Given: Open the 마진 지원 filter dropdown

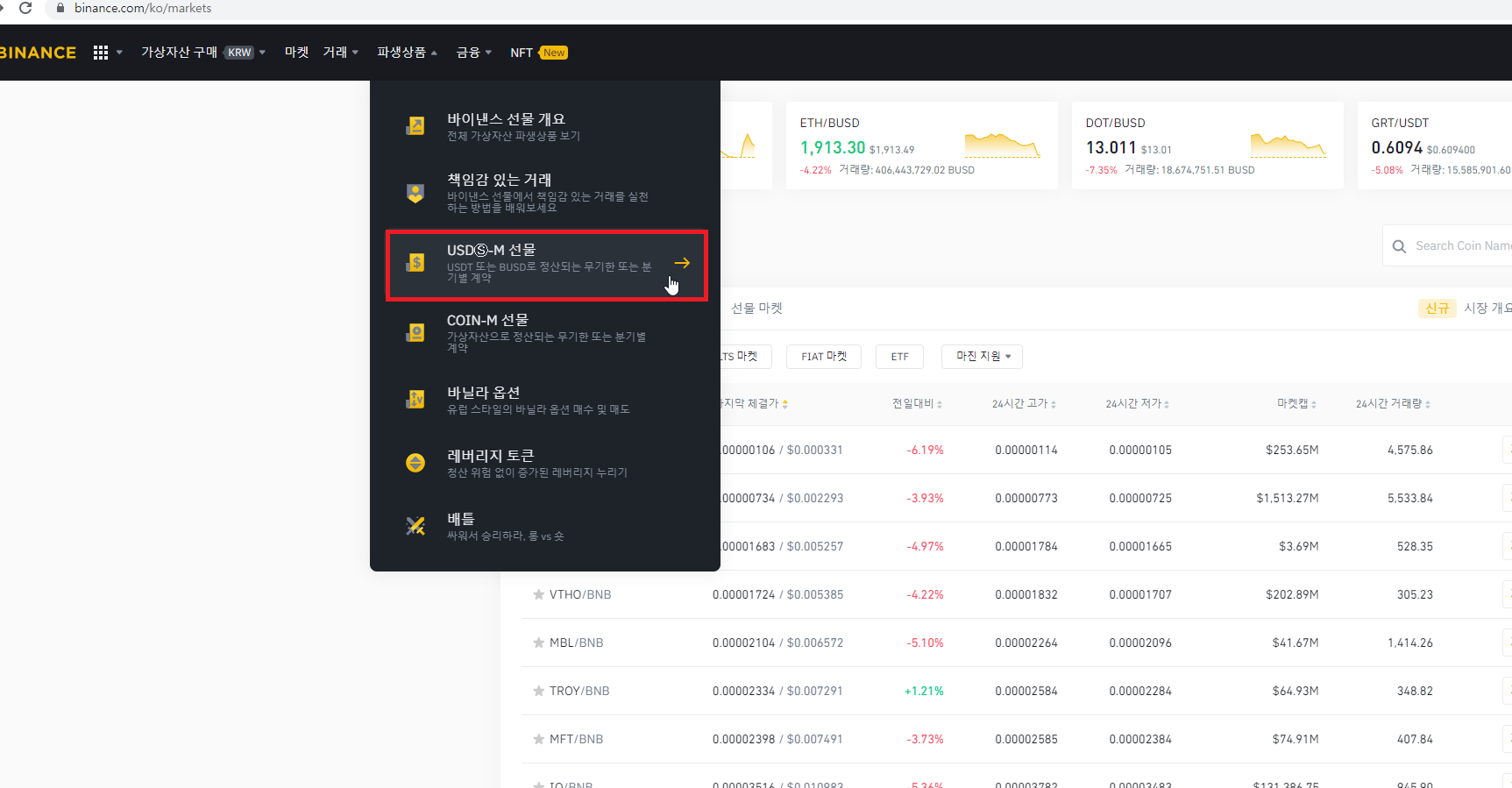Looking at the screenshot, I should [983, 357].
